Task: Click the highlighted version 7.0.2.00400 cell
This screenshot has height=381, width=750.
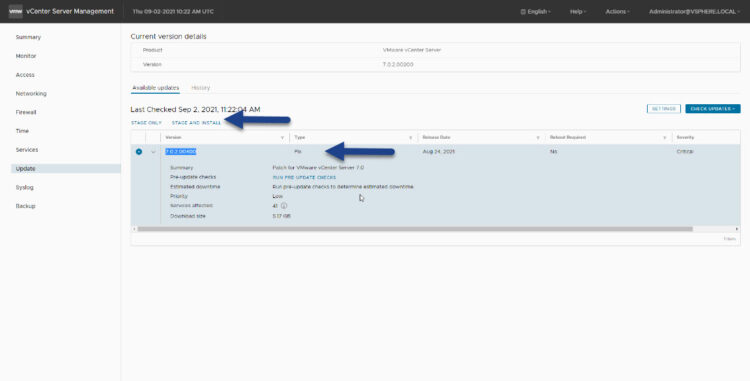Action: (x=181, y=152)
